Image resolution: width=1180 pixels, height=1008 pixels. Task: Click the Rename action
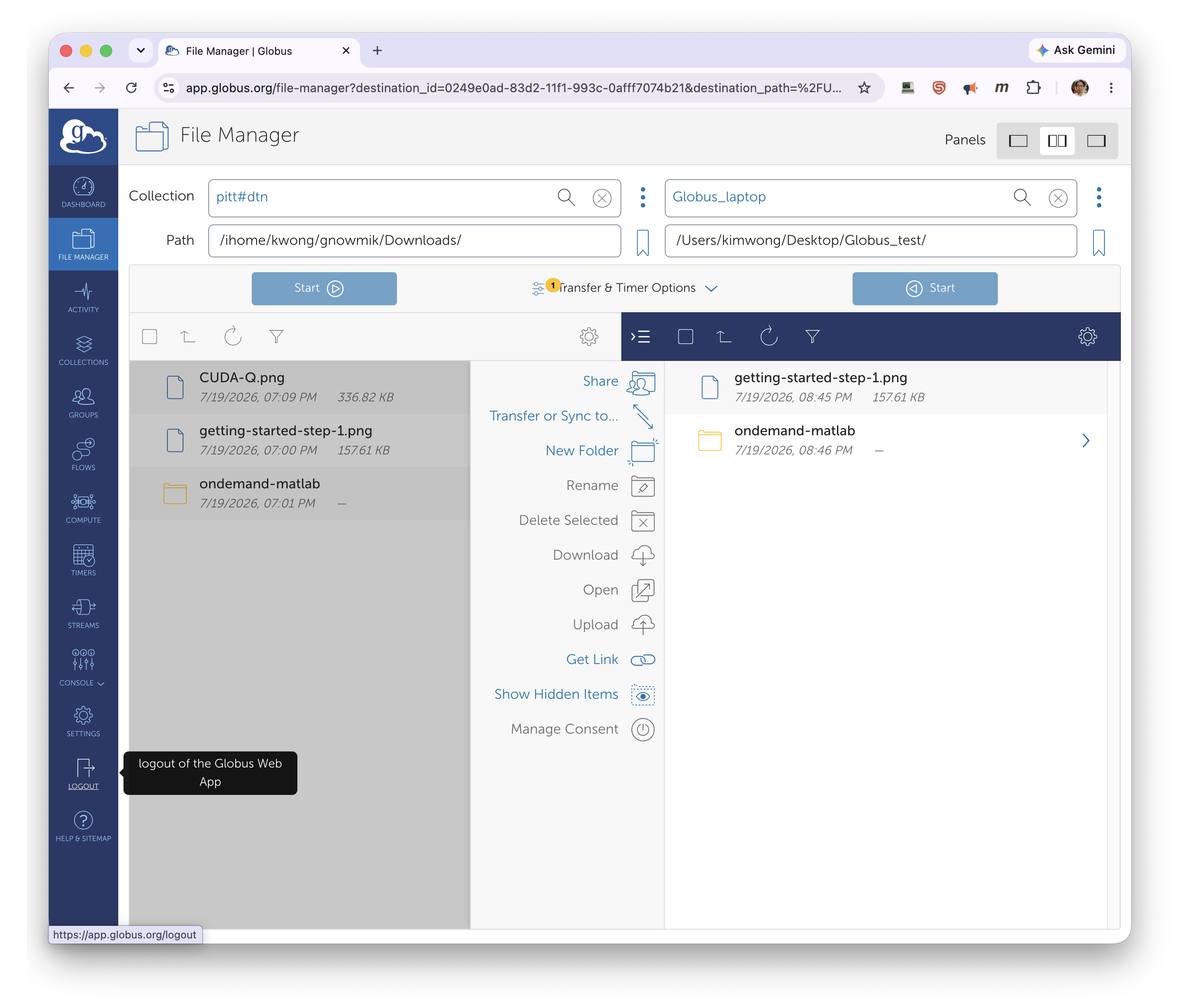(x=610, y=486)
